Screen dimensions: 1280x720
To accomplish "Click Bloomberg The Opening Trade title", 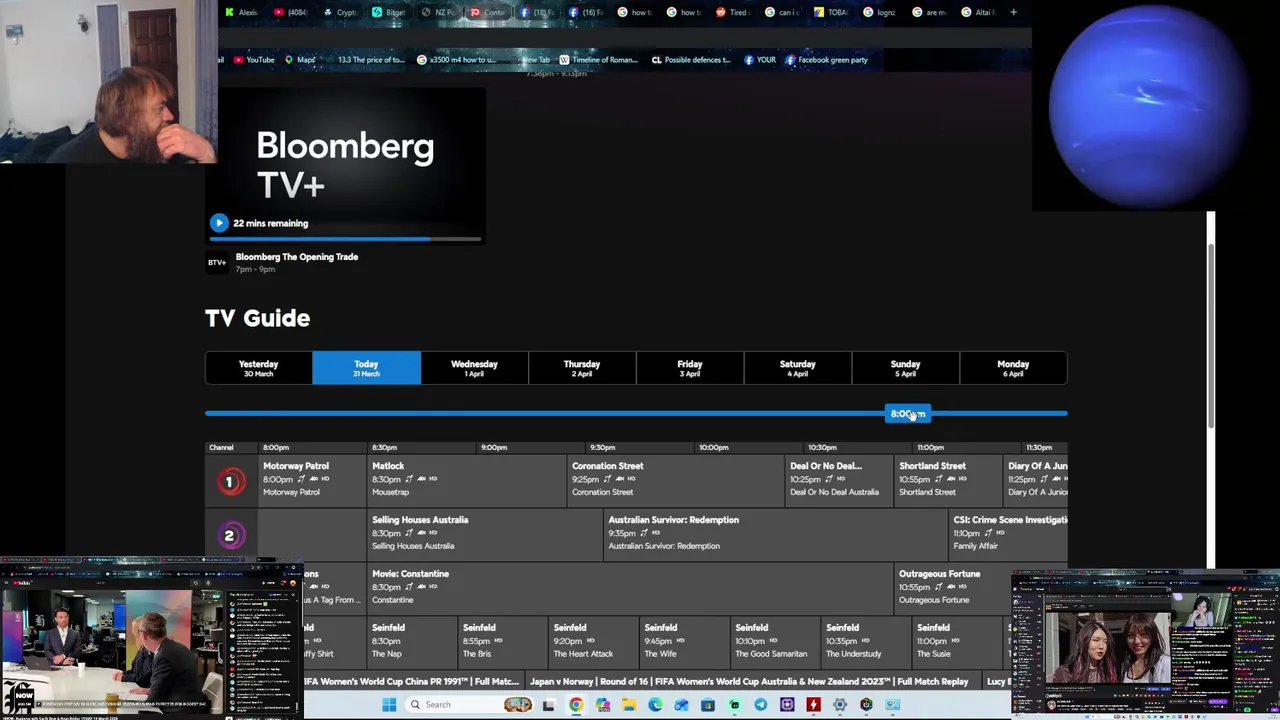I will (x=297, y=257).
